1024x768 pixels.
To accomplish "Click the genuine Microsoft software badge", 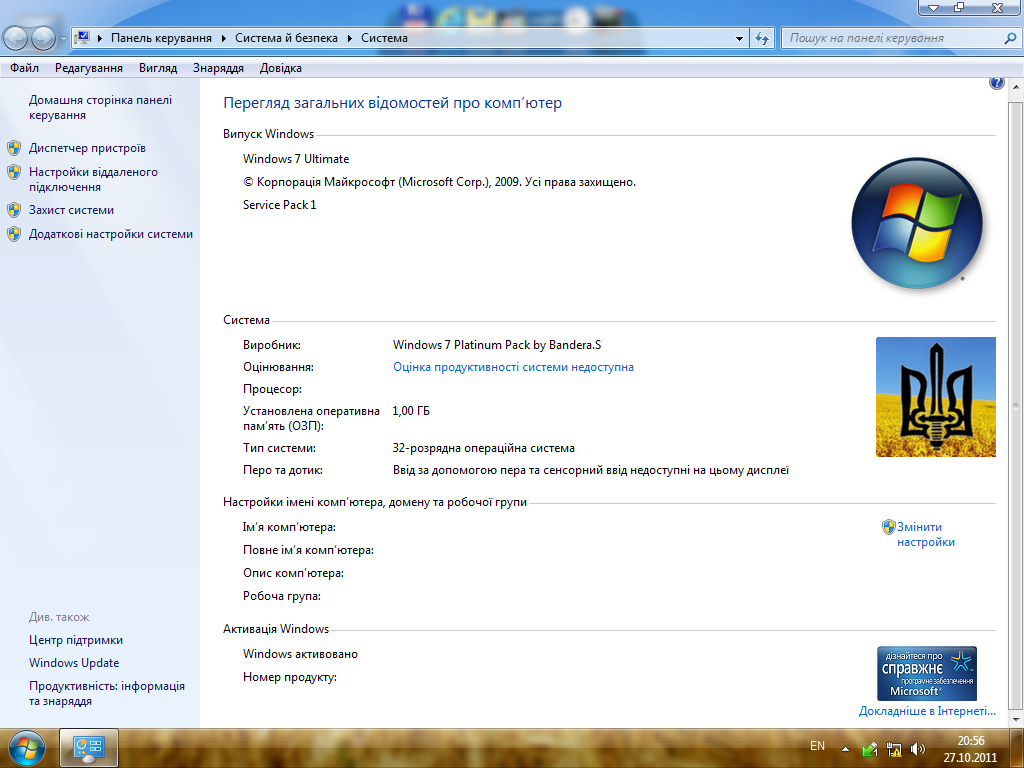I will point(927,673).
